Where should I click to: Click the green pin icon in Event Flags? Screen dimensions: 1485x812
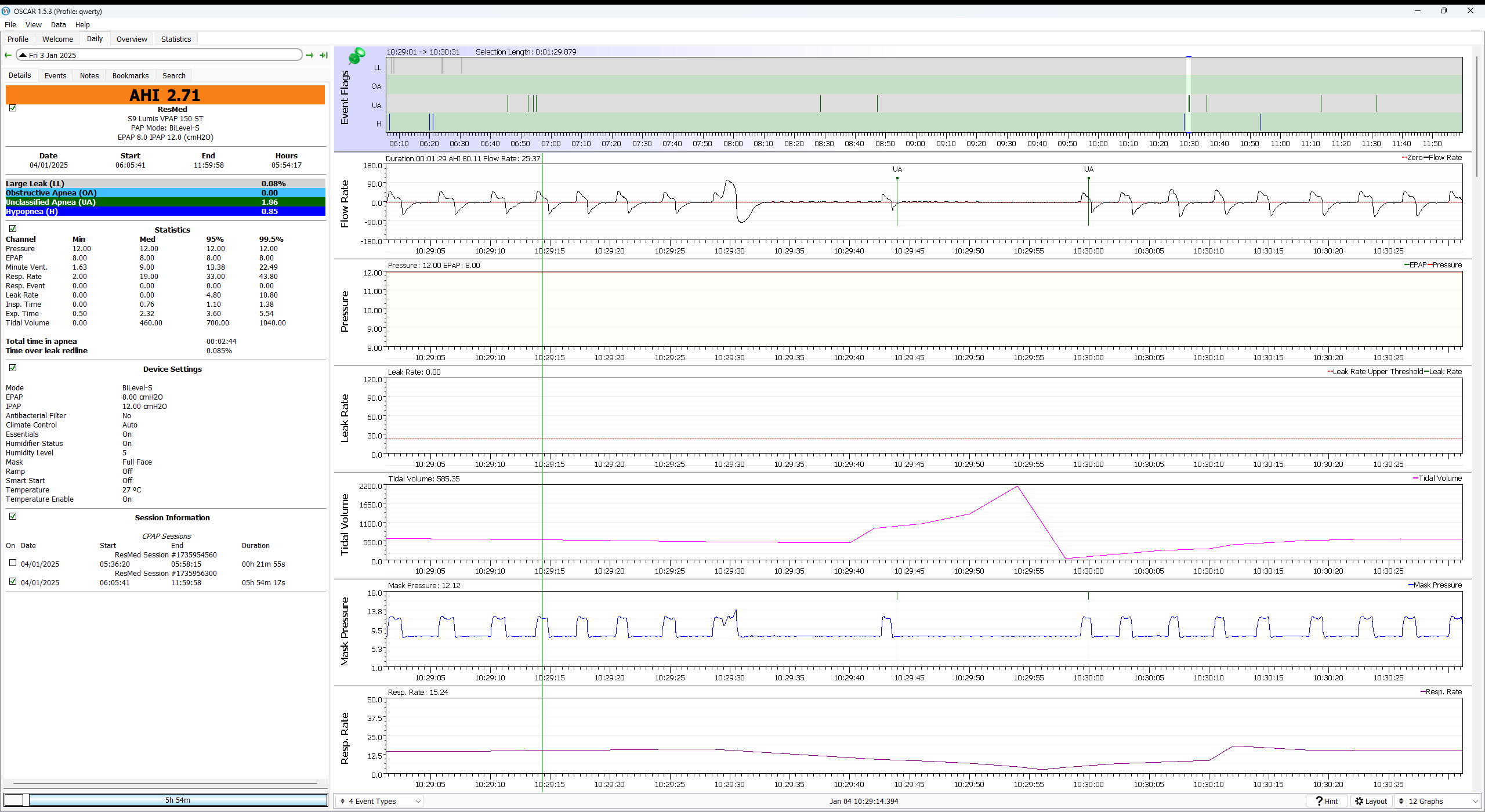click(357, 56)
